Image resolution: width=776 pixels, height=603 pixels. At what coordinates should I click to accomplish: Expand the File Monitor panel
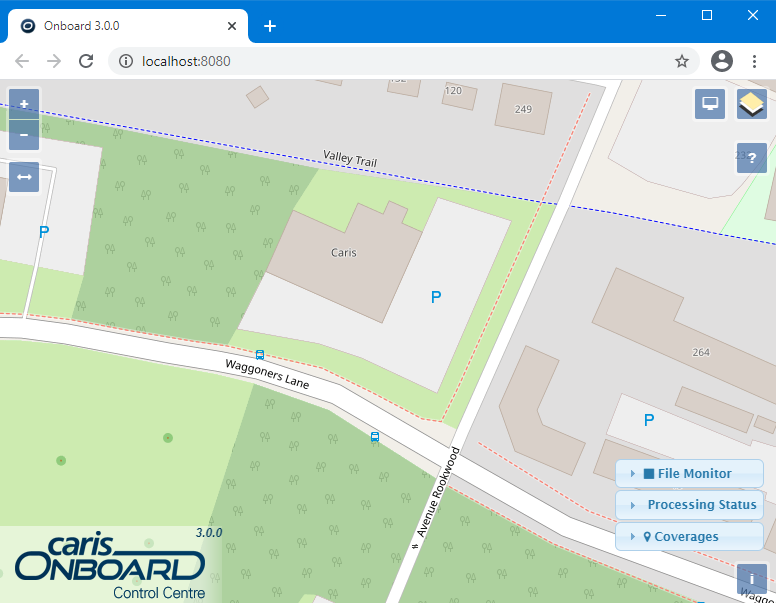[689, 474]
